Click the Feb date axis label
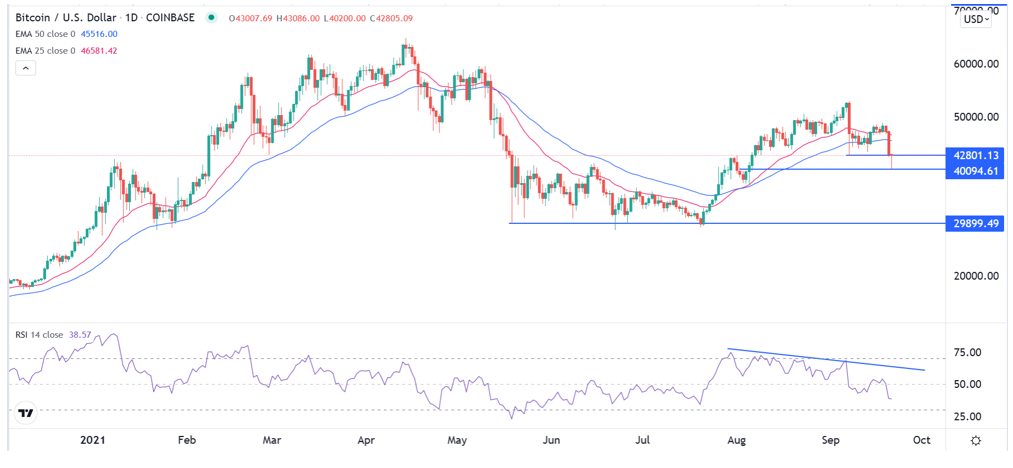 pos(185,441)
